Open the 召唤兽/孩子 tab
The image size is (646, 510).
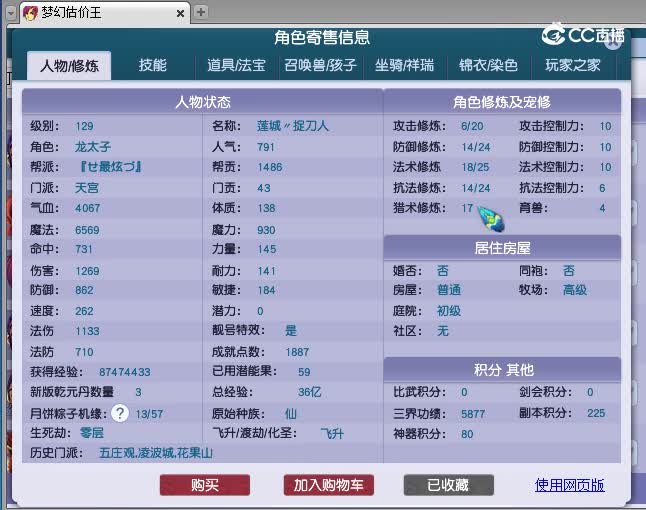point(320,65)
